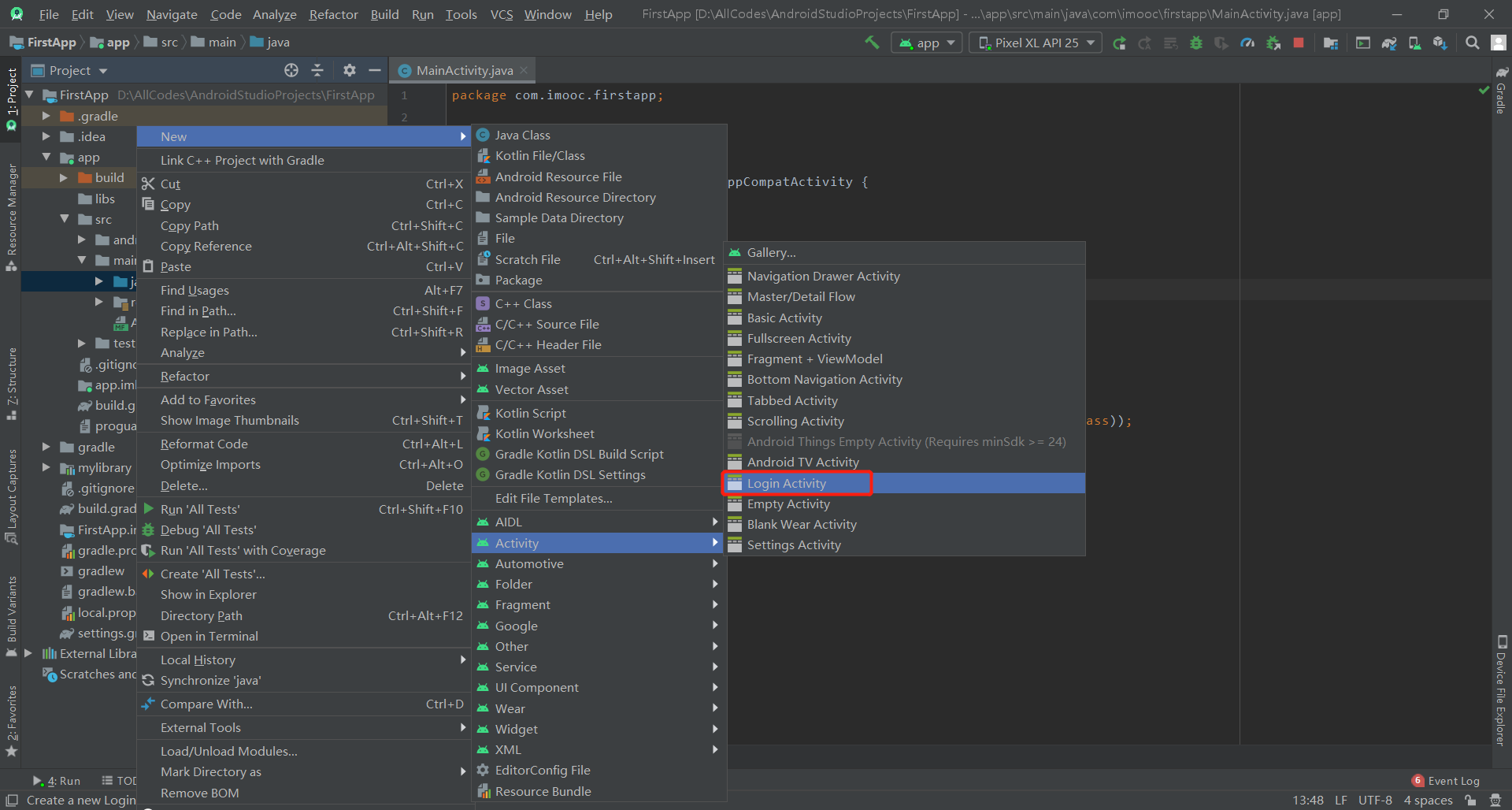Image resolution: width=1512 pixels, height=810 pixels.
Task: Open Build Variants side tab
Action: [x=11, y=615]
